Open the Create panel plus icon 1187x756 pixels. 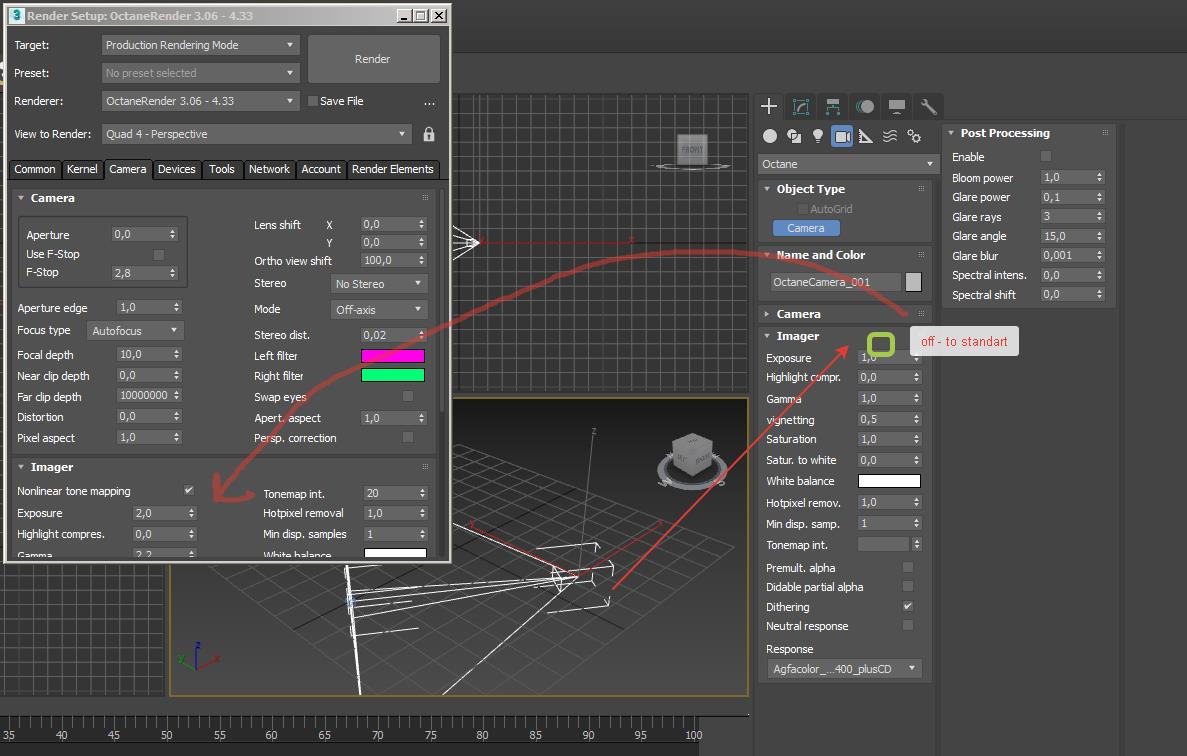point(768,107)
